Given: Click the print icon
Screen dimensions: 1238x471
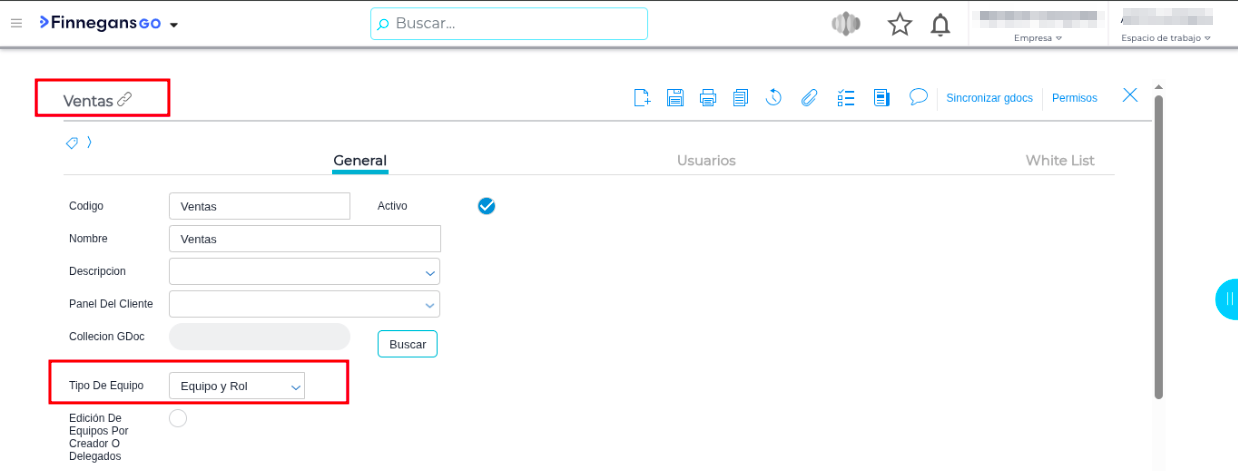Looking at the screenshot, I should [x=708, y=97].
